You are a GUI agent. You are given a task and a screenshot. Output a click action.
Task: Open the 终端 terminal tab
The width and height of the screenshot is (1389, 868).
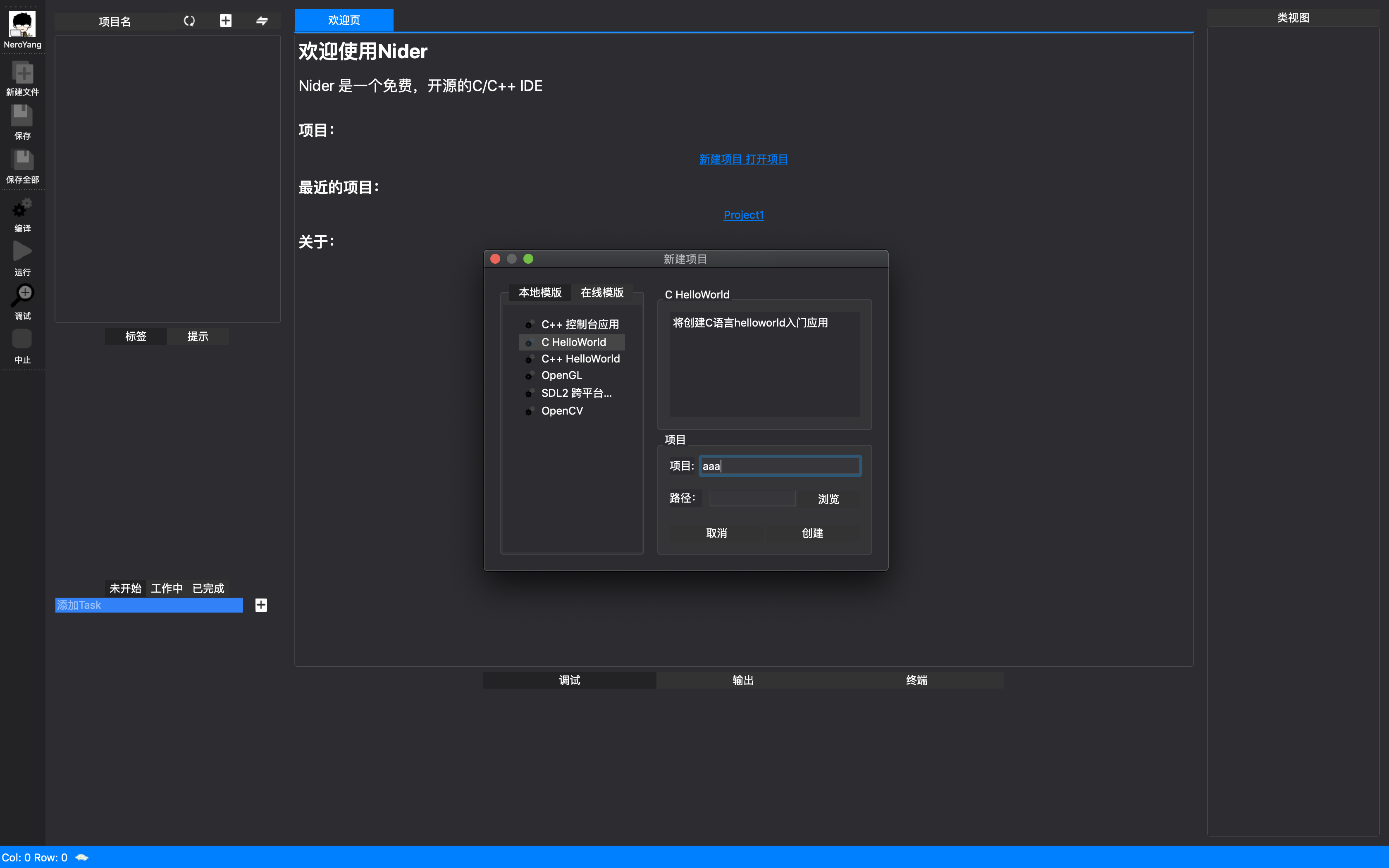[x=916, y=680]
